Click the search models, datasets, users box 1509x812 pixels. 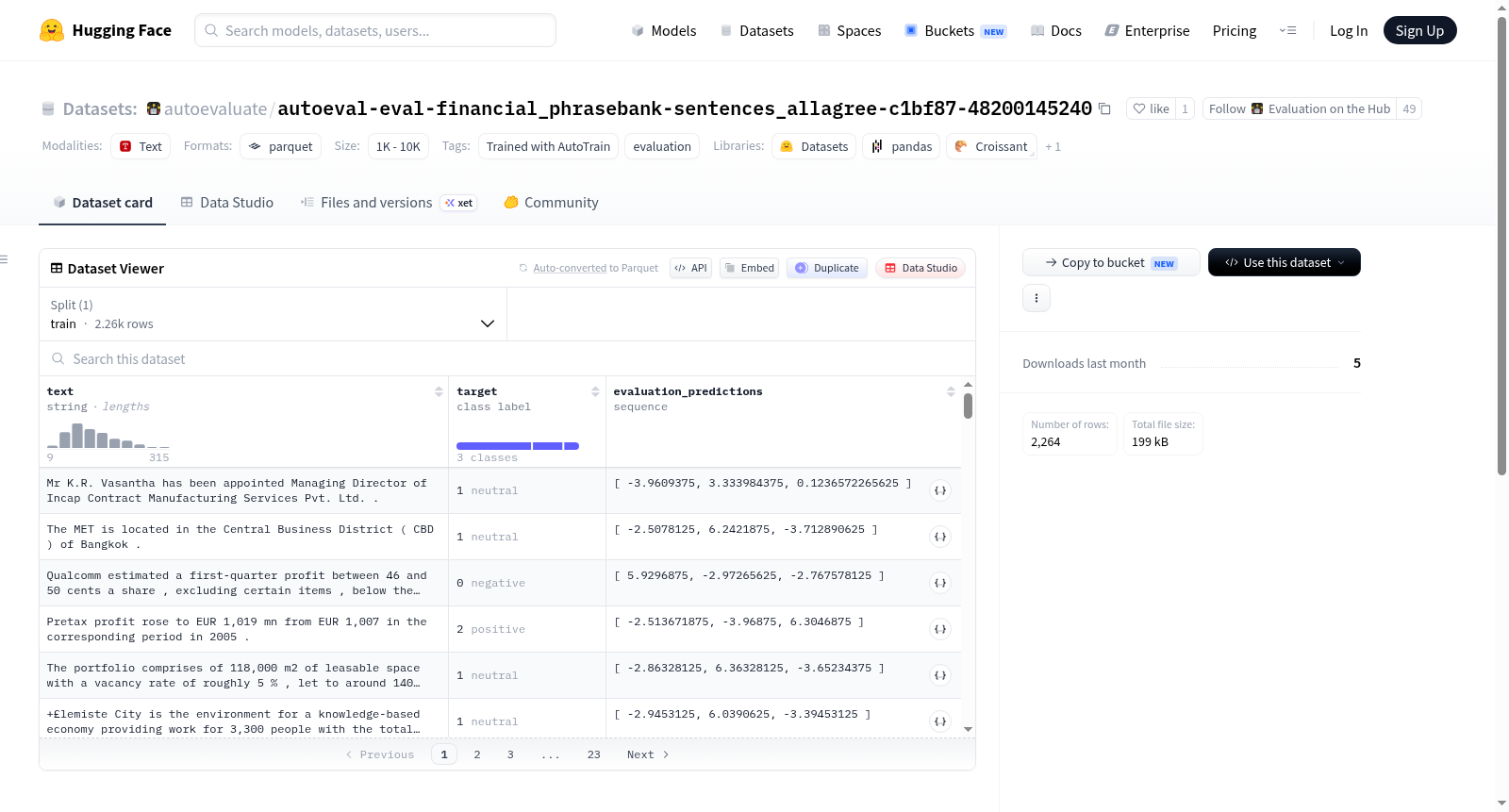[375, 30]
